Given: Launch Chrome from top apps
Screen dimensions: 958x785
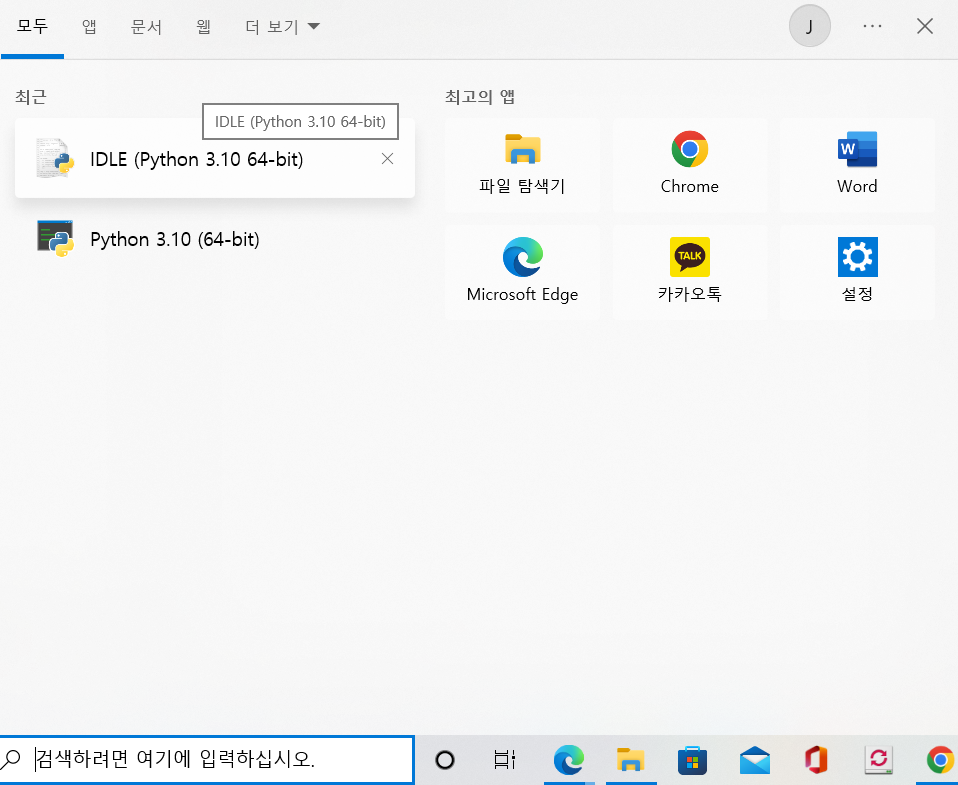Looking at the screenshot, I should tap(689, 165).
